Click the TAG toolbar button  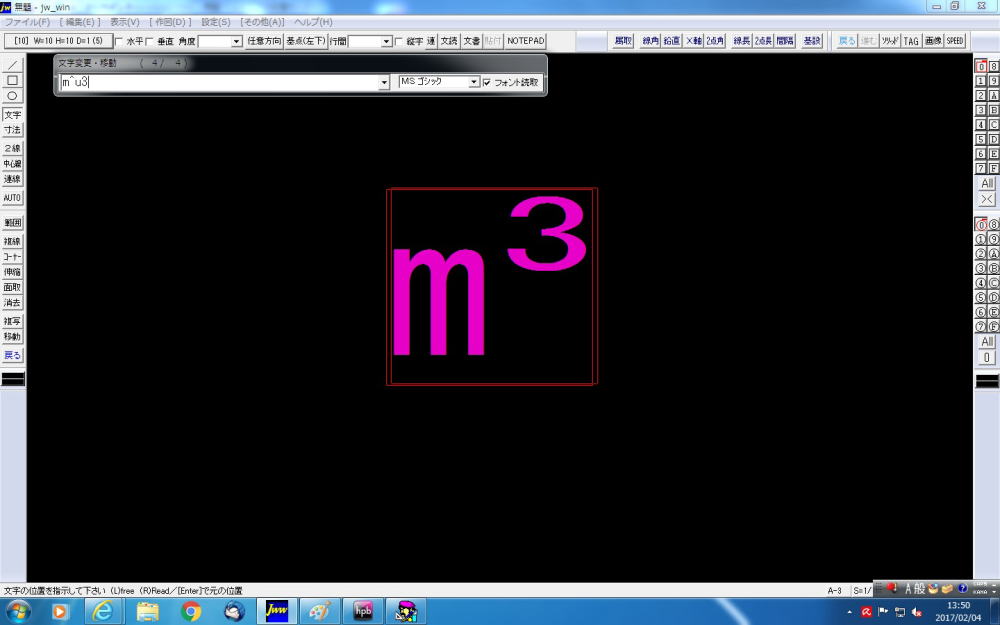click(x=911, y=41)
